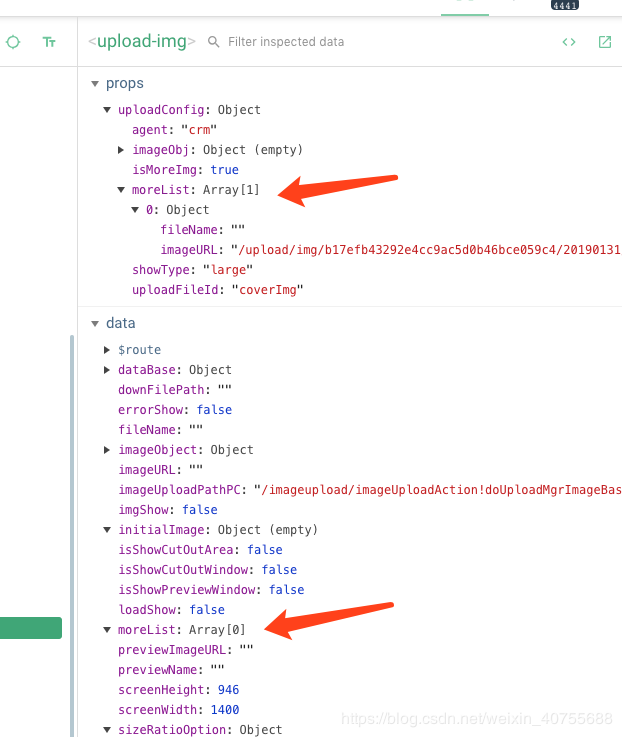This screenshot has height=737, width=622.
Task: Collapse the data section
Action: [95, 323]
